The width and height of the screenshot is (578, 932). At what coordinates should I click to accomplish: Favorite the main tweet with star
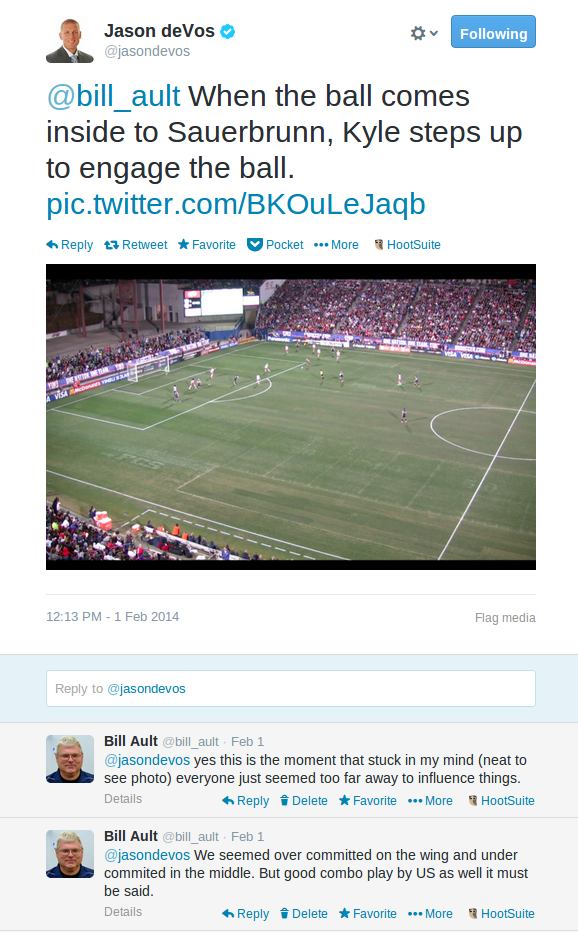[x=207, y=245]
